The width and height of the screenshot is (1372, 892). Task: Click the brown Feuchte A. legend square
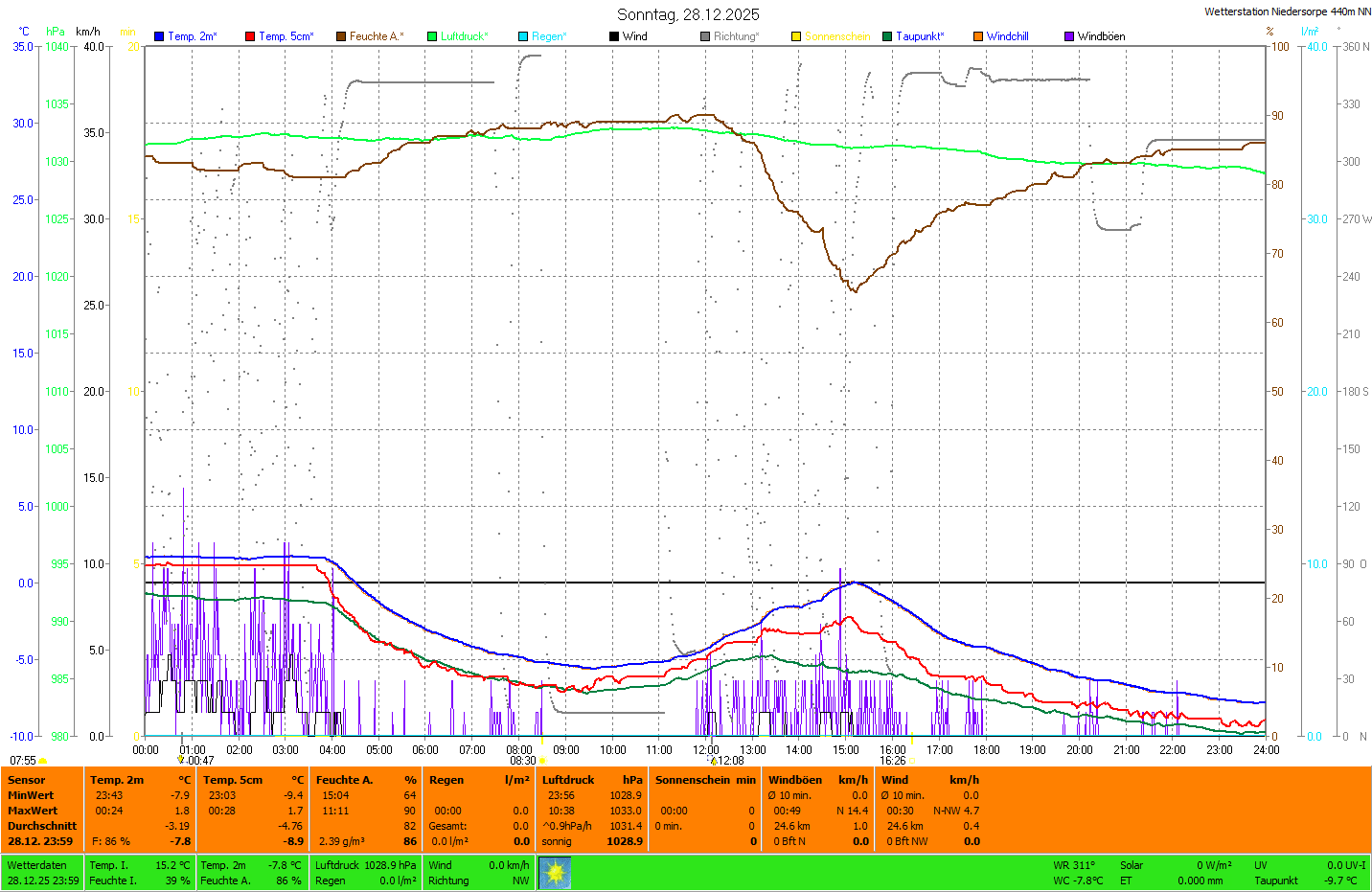pyautogui.click(x=341, y=36)
